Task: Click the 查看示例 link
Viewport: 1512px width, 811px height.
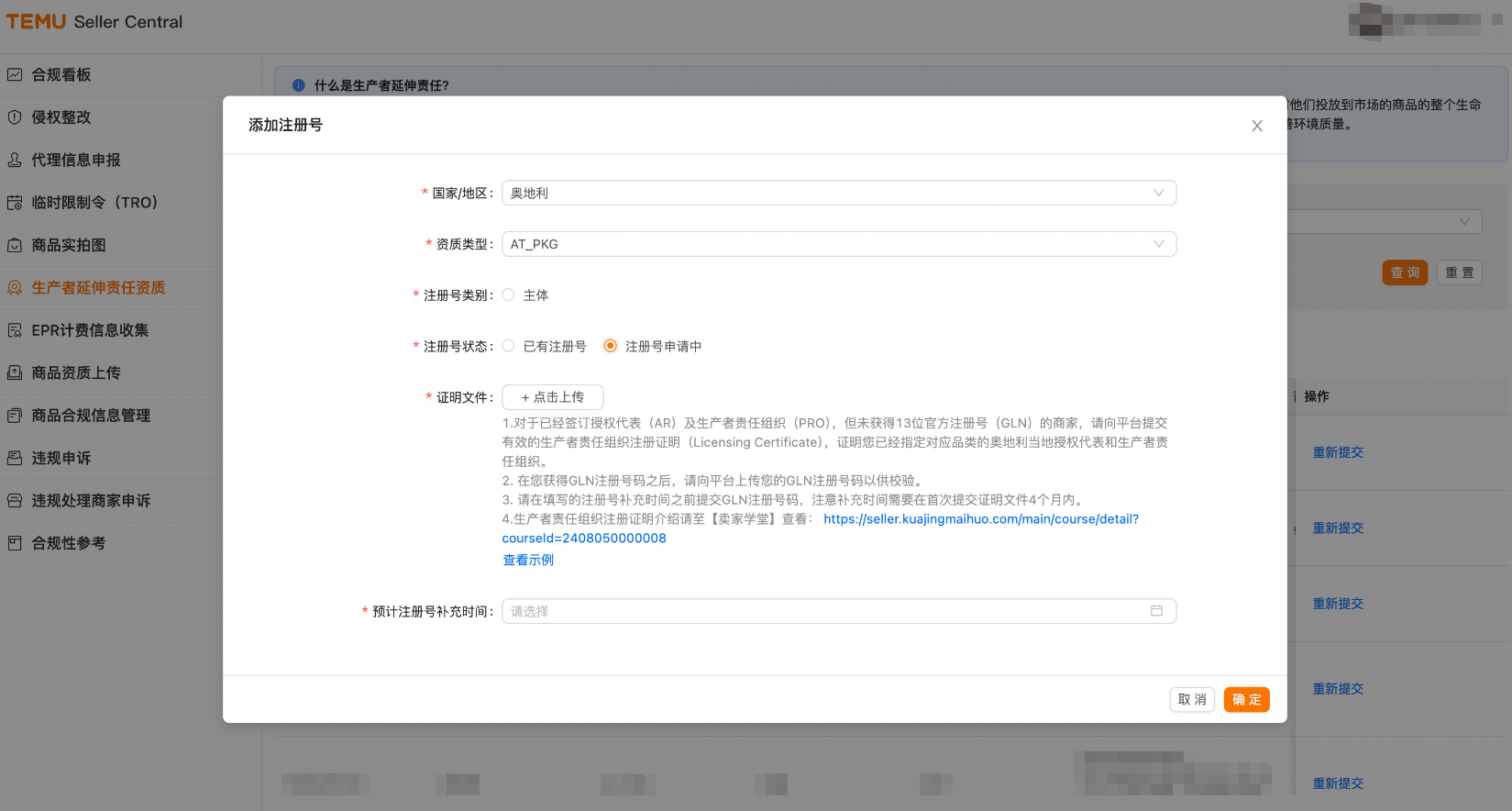Action: pos(528,560)
